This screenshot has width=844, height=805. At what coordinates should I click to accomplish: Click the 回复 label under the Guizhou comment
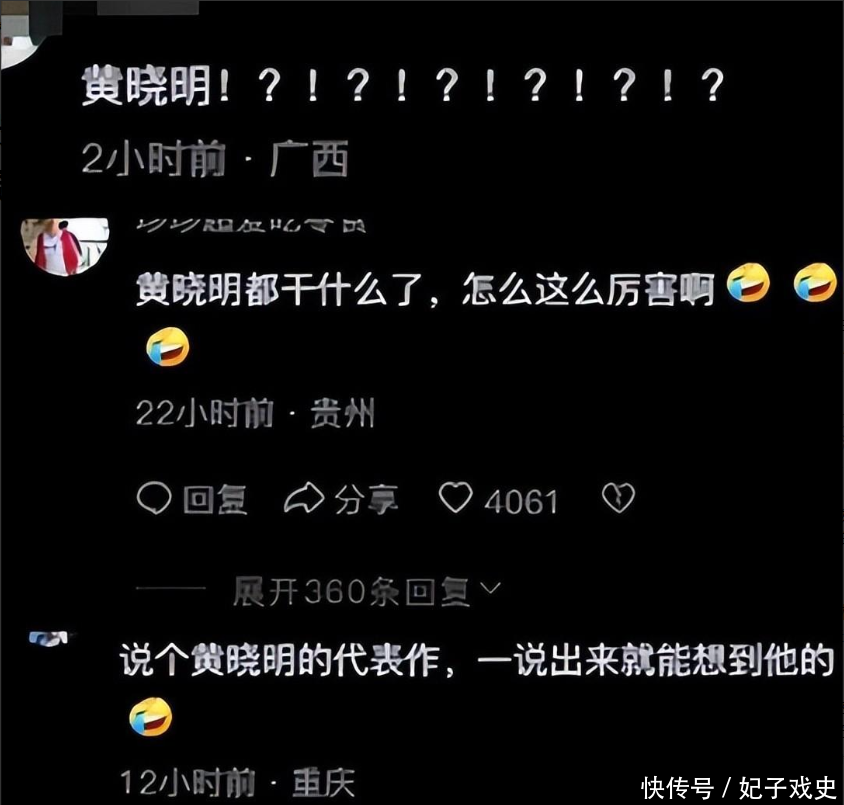pos(215,500)
